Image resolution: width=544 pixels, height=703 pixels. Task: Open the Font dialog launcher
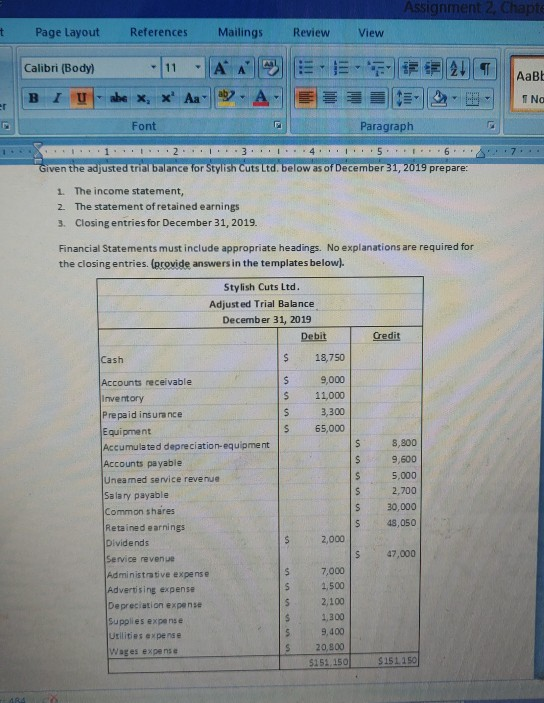tap(278, 125)
